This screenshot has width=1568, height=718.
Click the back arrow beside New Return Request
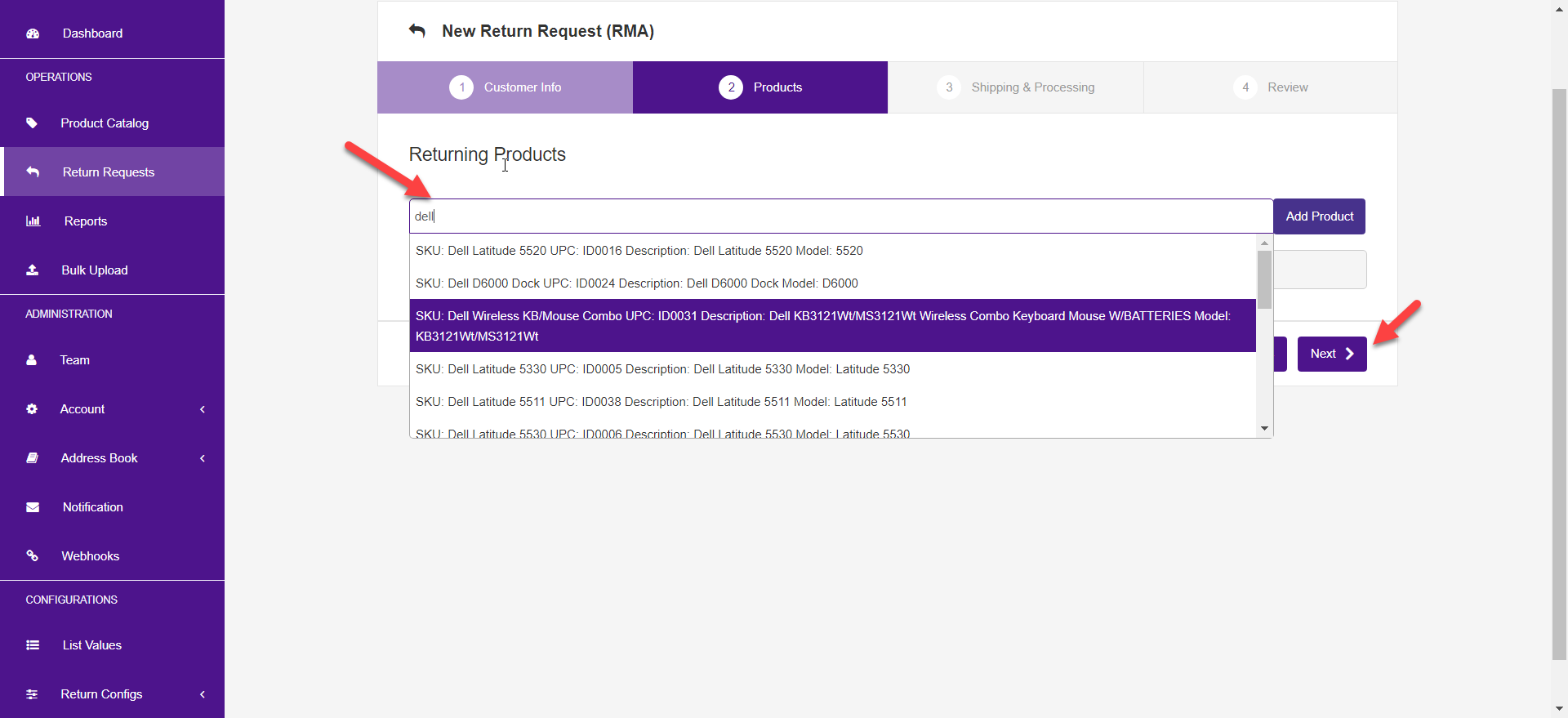[417, 30]
